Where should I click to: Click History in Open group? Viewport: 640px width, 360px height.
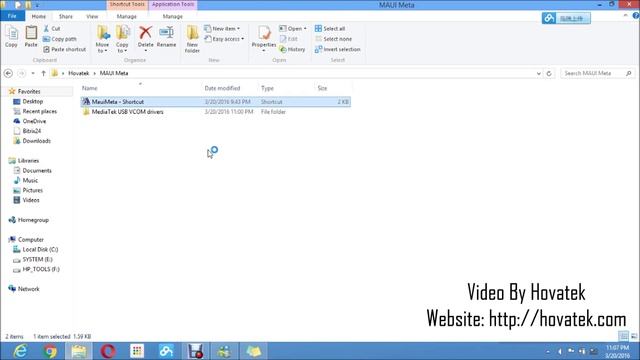tap(292, 49)
